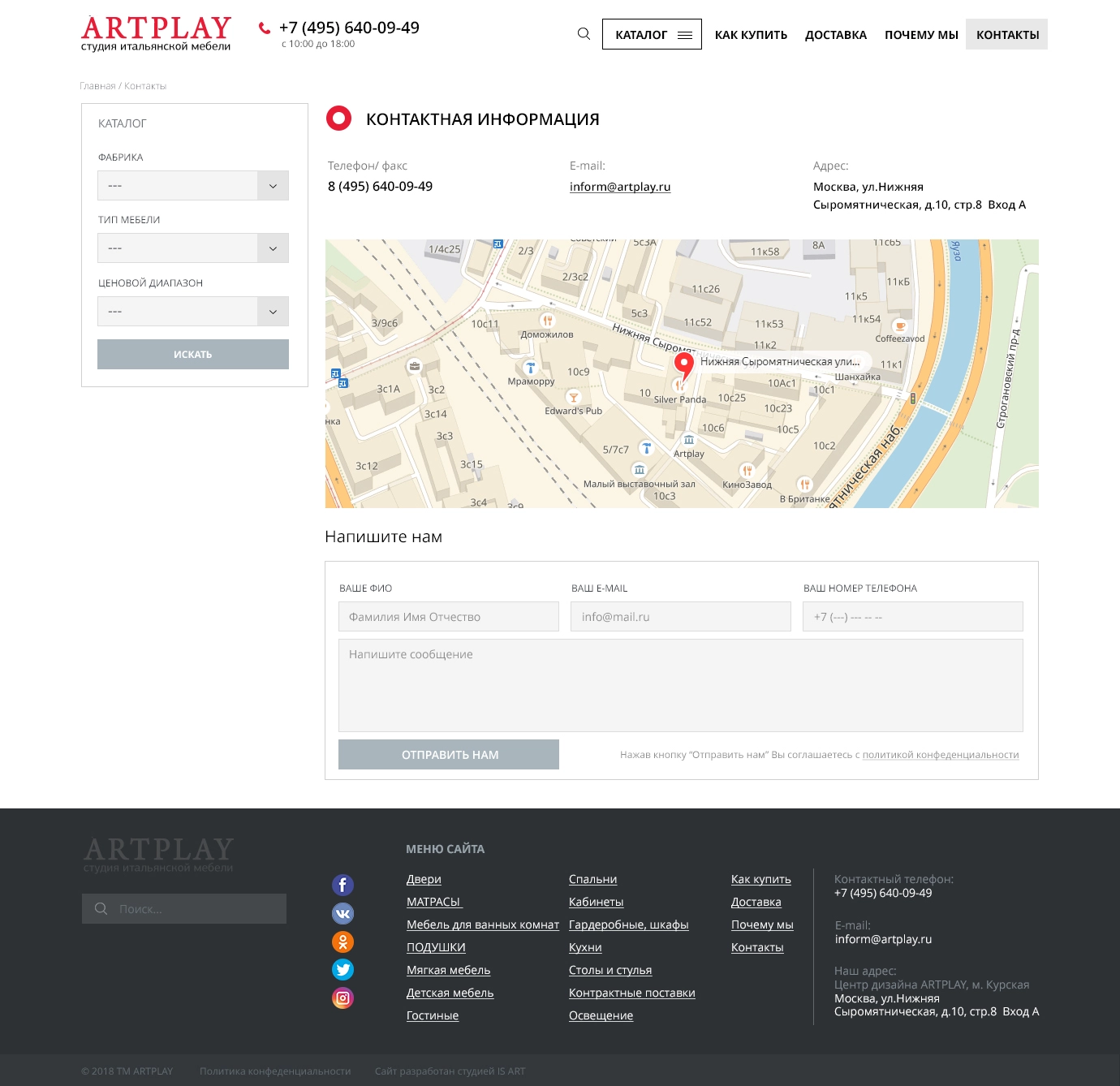Open the Кухни footer link
The width and height of the screenshot is (1120, 1086).
point(585,947)
